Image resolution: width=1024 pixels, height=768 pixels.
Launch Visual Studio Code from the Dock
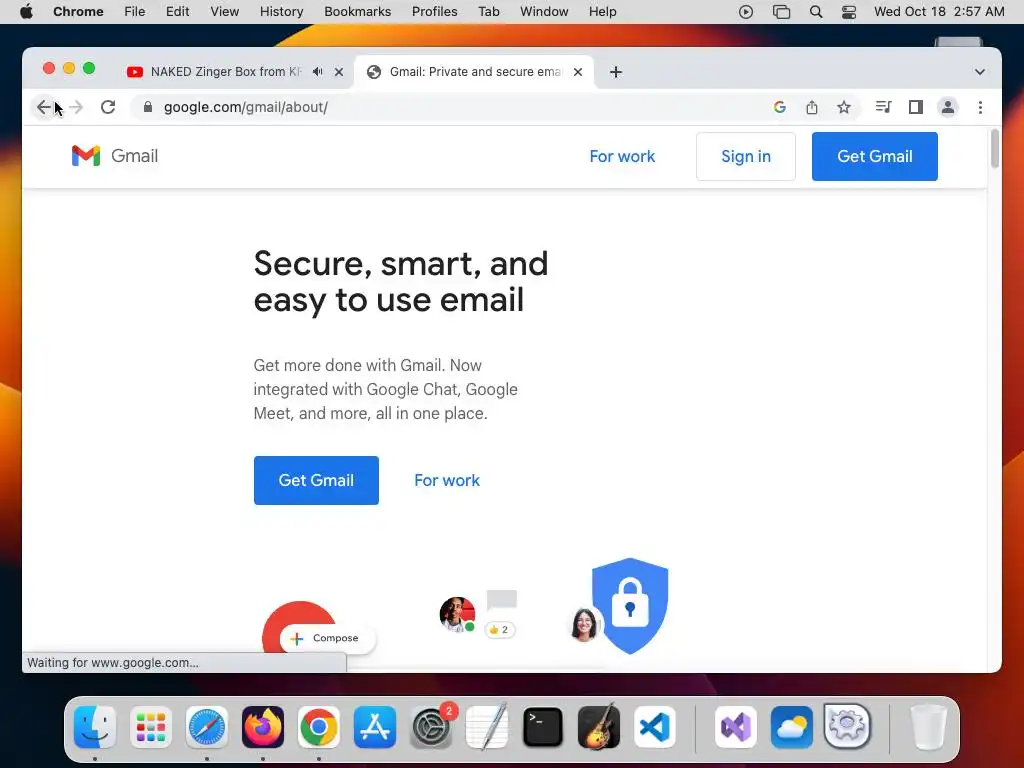655,728
